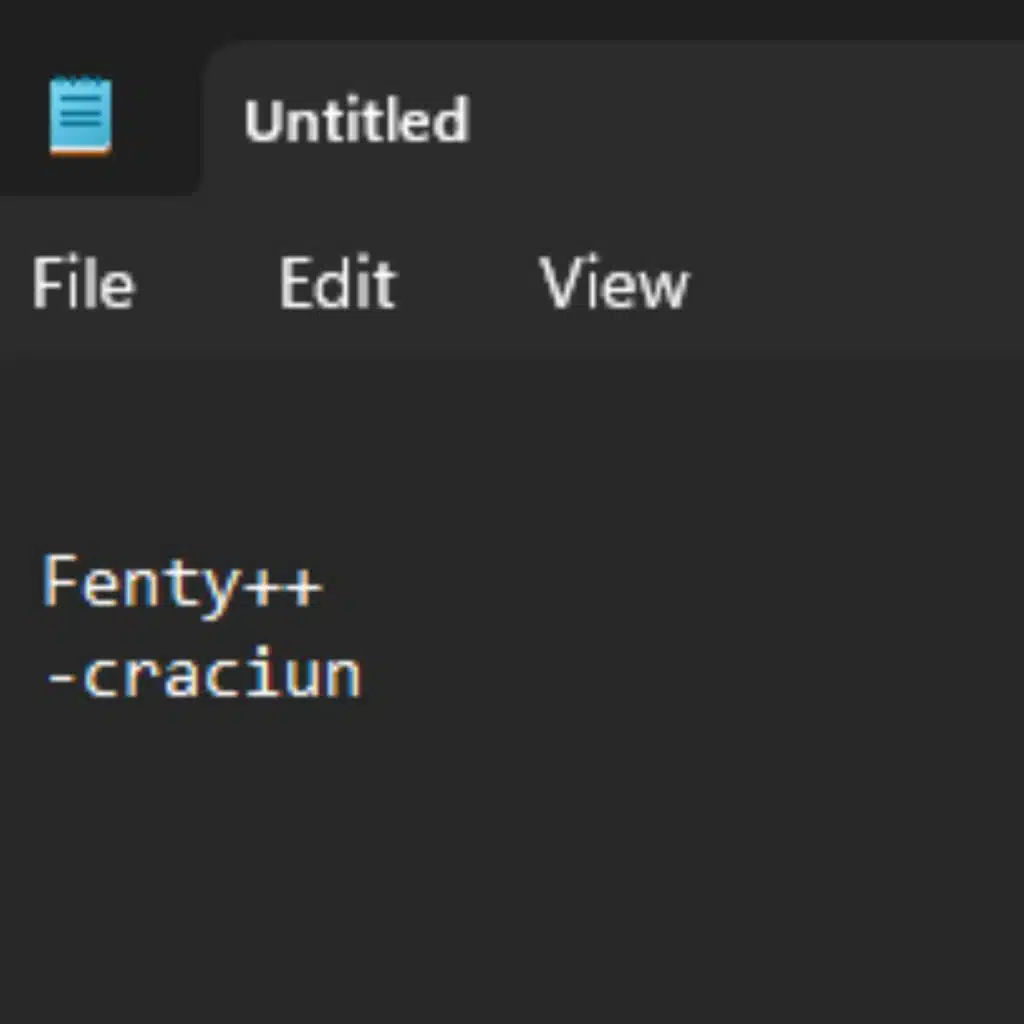Open the View menu
The width and height of the screenshot is (1024, 1024).
(x=614, y=285)
